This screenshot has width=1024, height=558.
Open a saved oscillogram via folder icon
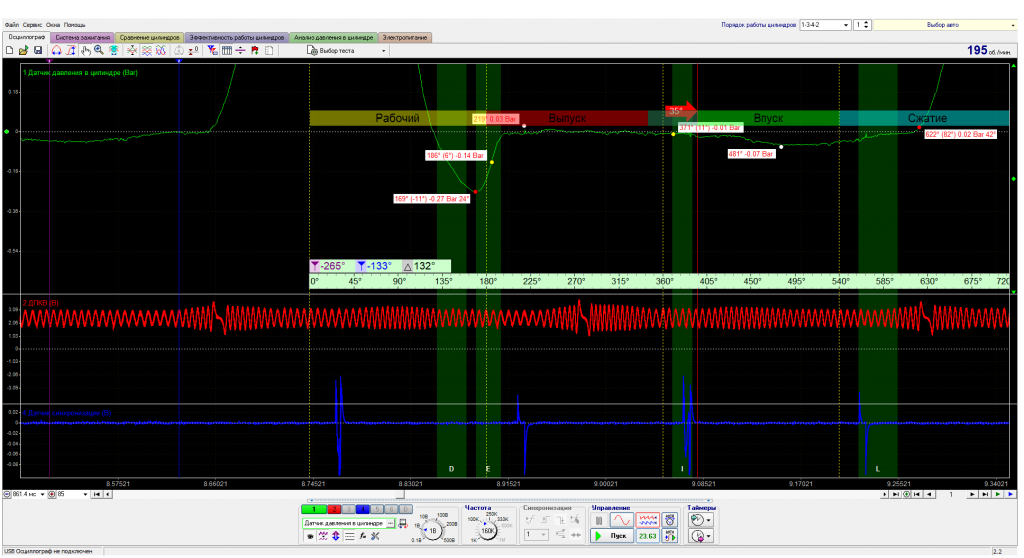24,50
